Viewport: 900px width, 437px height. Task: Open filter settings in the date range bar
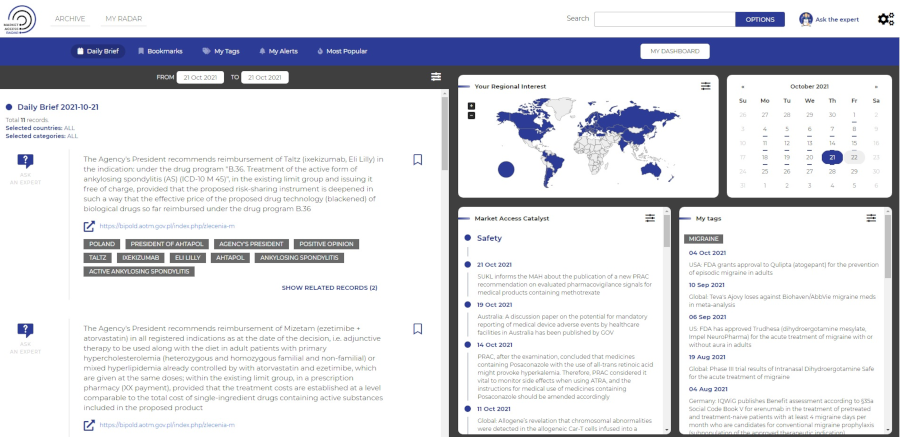(436, 76)
